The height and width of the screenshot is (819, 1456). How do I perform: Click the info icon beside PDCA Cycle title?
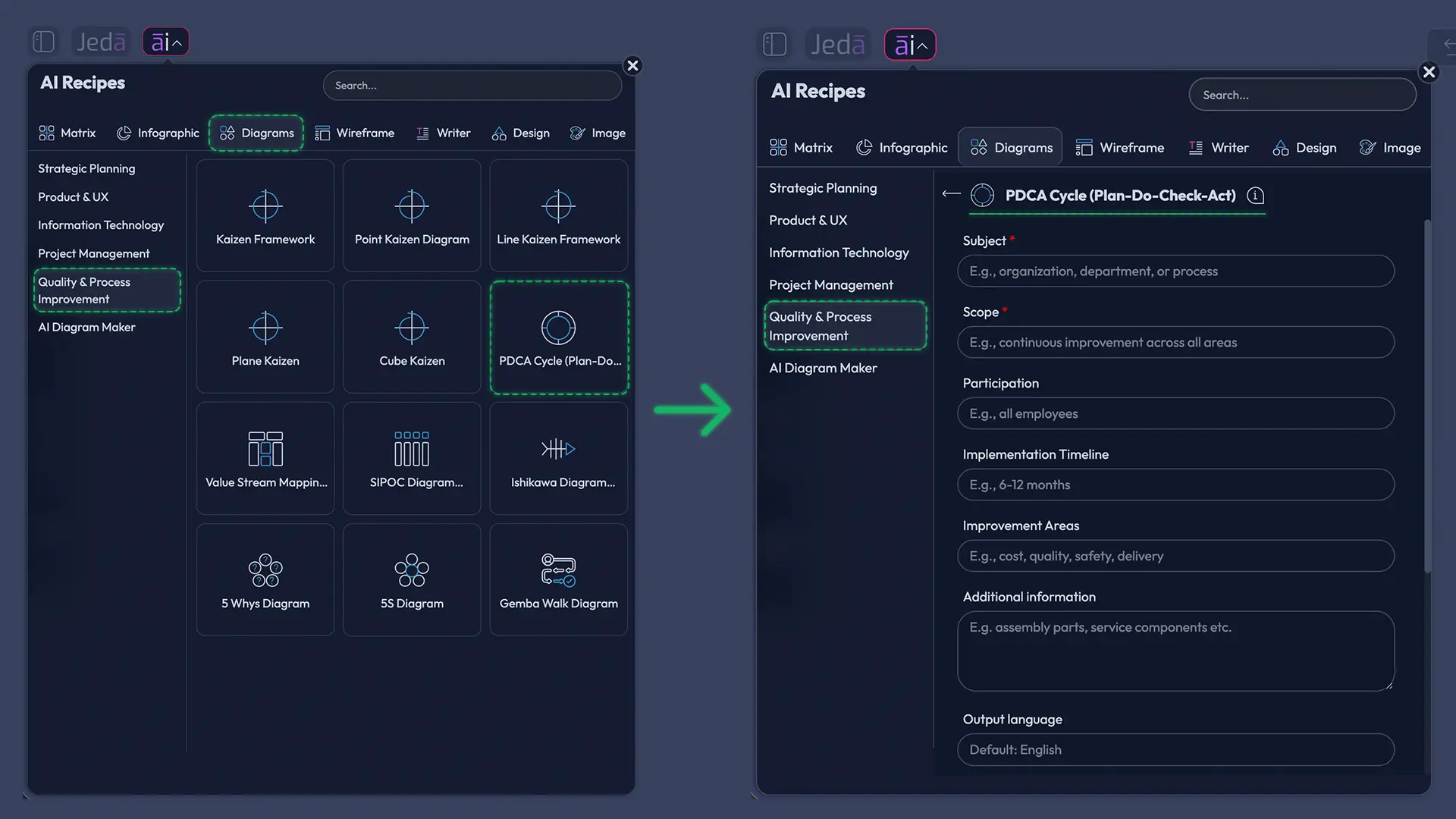1256,196
